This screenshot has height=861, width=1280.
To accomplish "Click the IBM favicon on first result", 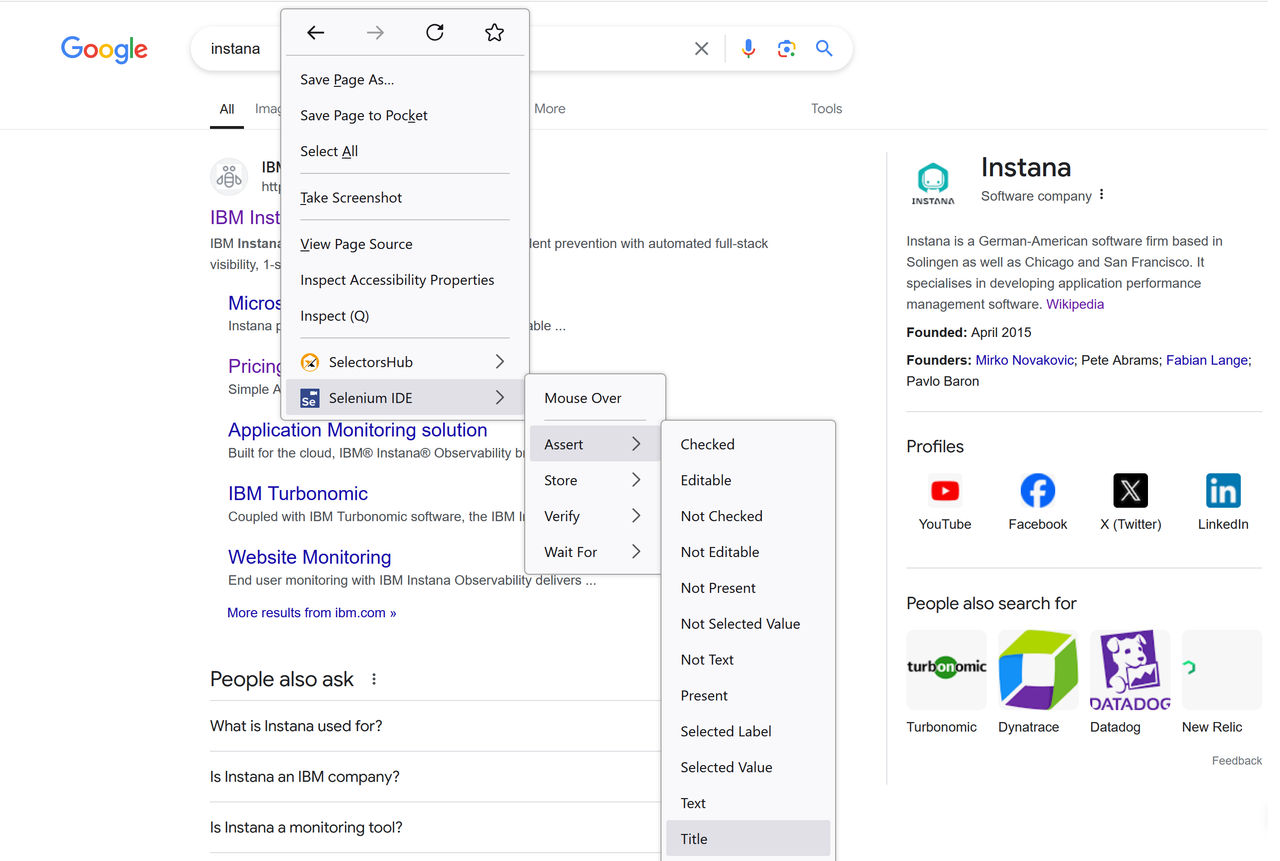I will (229, 177).
